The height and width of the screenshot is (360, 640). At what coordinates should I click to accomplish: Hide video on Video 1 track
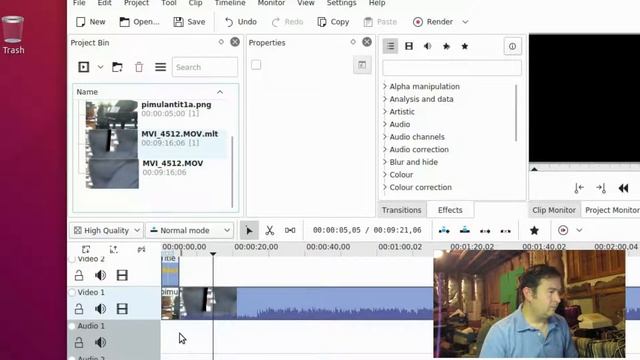122,309
